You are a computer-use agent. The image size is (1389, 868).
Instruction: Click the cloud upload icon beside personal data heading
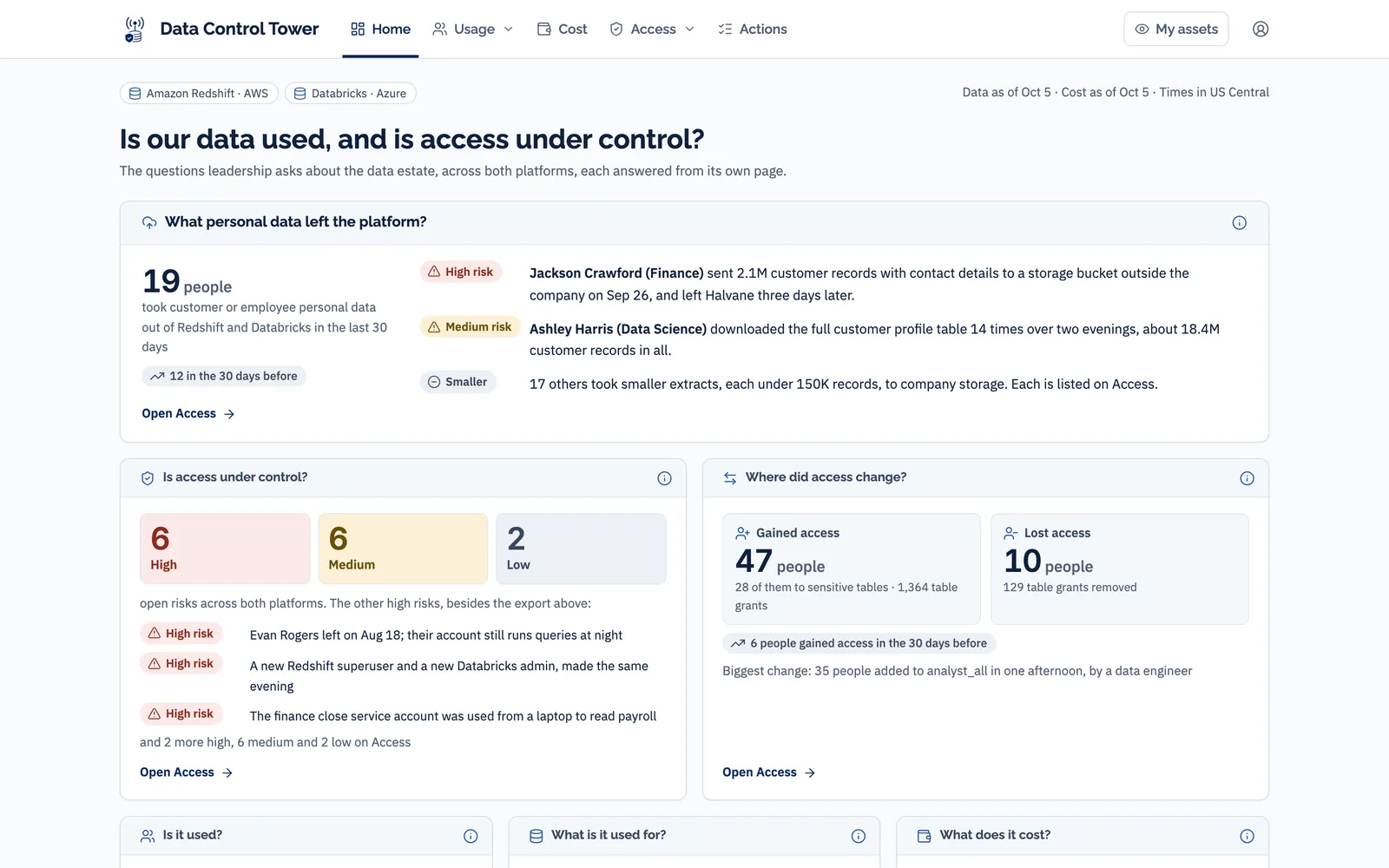[x=149, y=223]
